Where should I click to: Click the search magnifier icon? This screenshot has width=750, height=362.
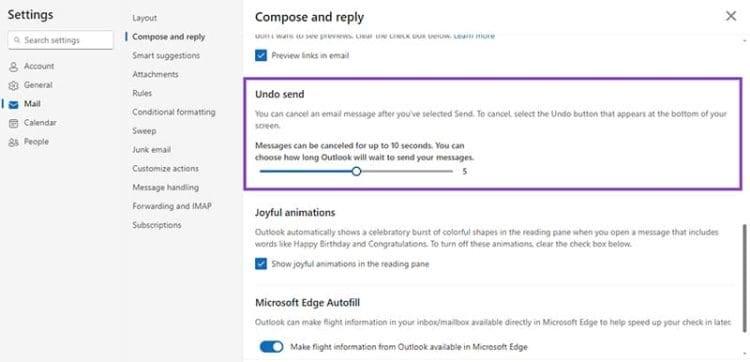[x=17, y=41]
